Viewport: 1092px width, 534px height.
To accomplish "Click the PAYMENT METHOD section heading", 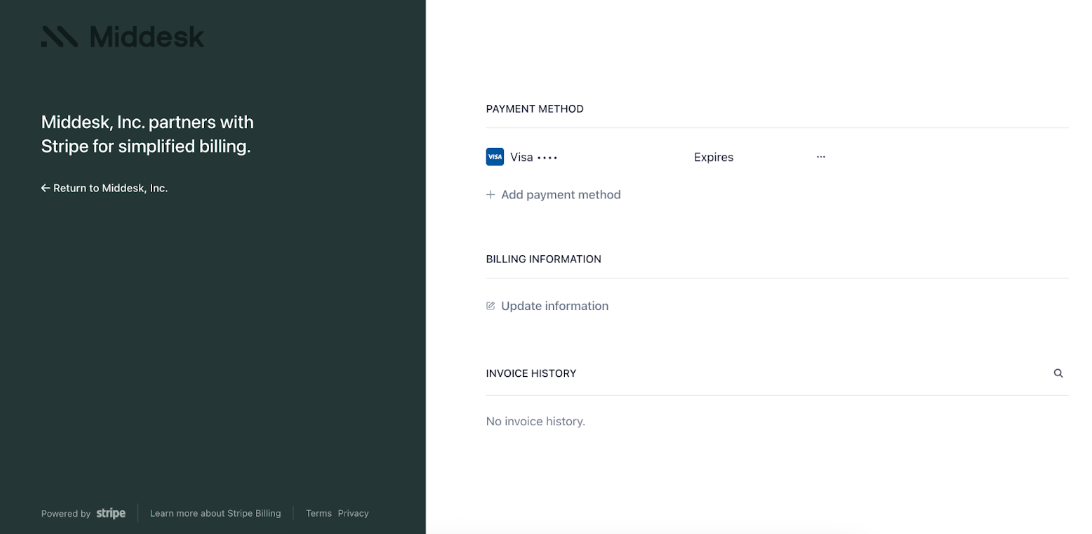I will click(534, 109).
